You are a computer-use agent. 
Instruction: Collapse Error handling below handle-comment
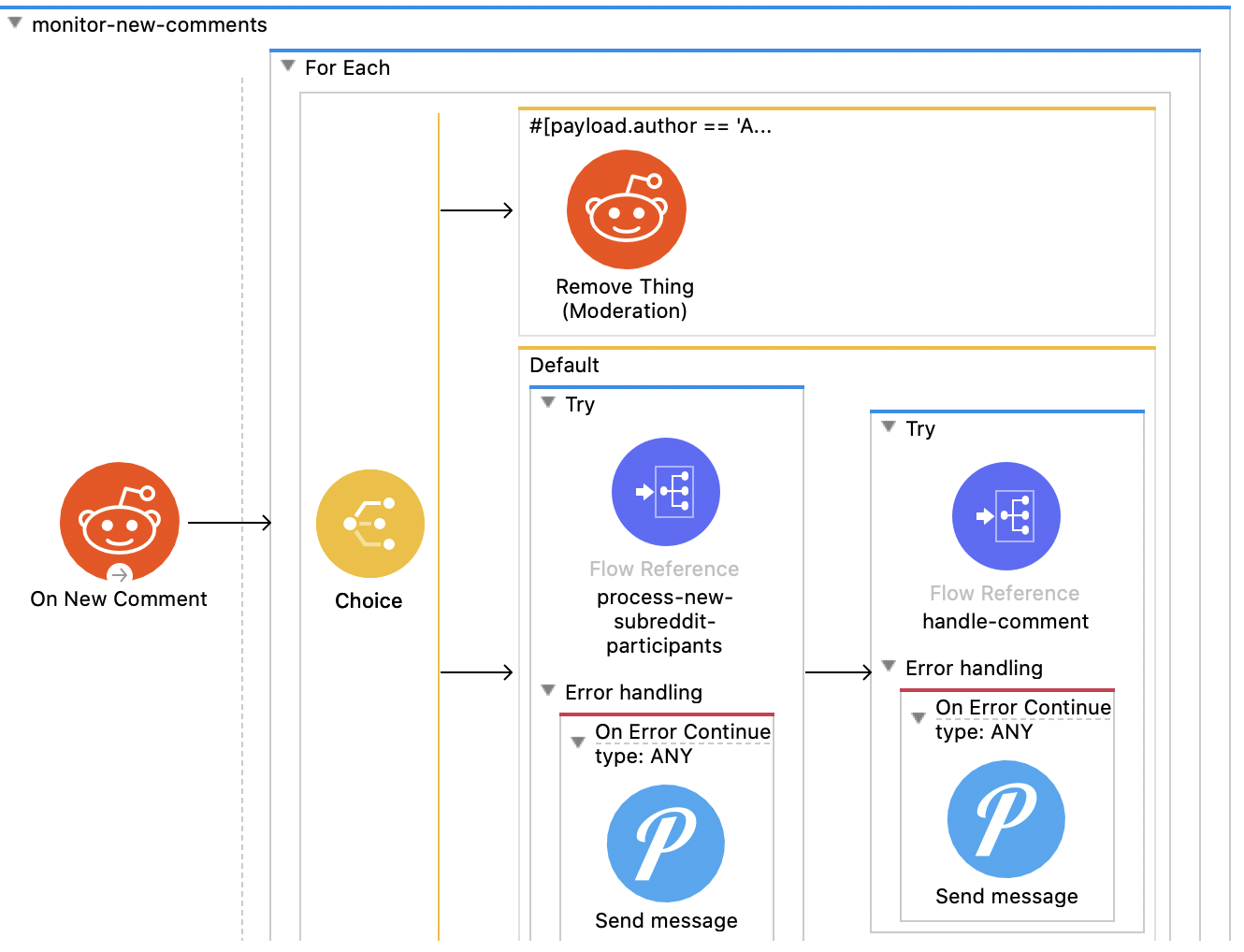[889, 667]
